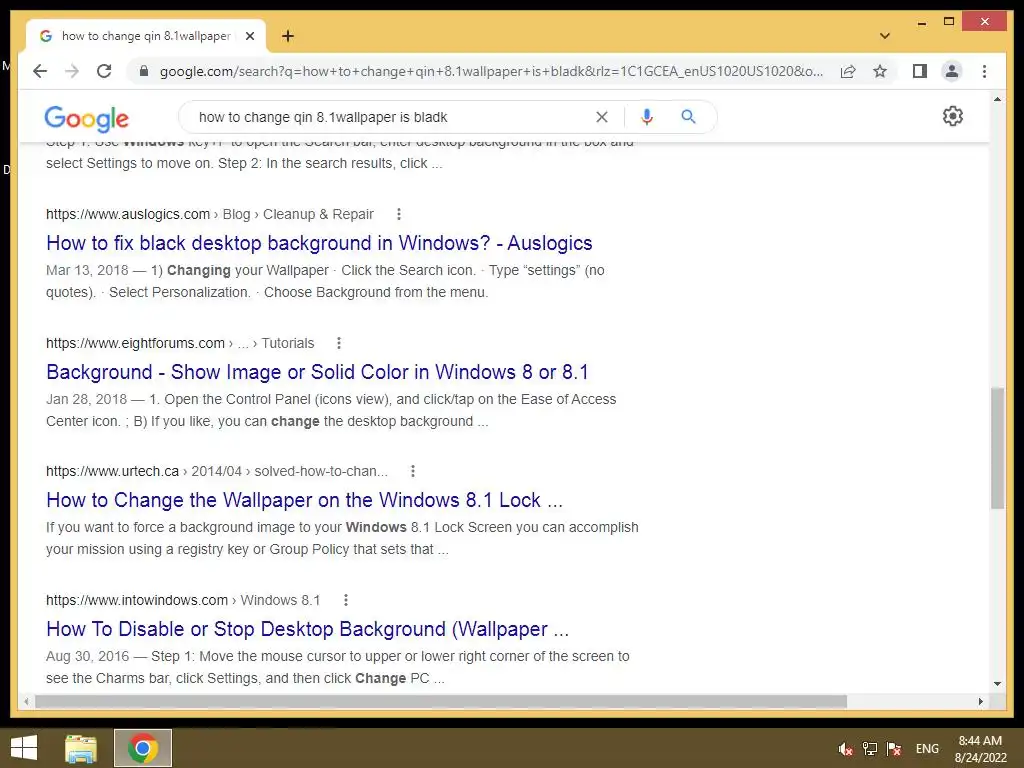This screenshot has width=1024, height=768.
Task: Click the forward navigation arrow
Action: 72,71
